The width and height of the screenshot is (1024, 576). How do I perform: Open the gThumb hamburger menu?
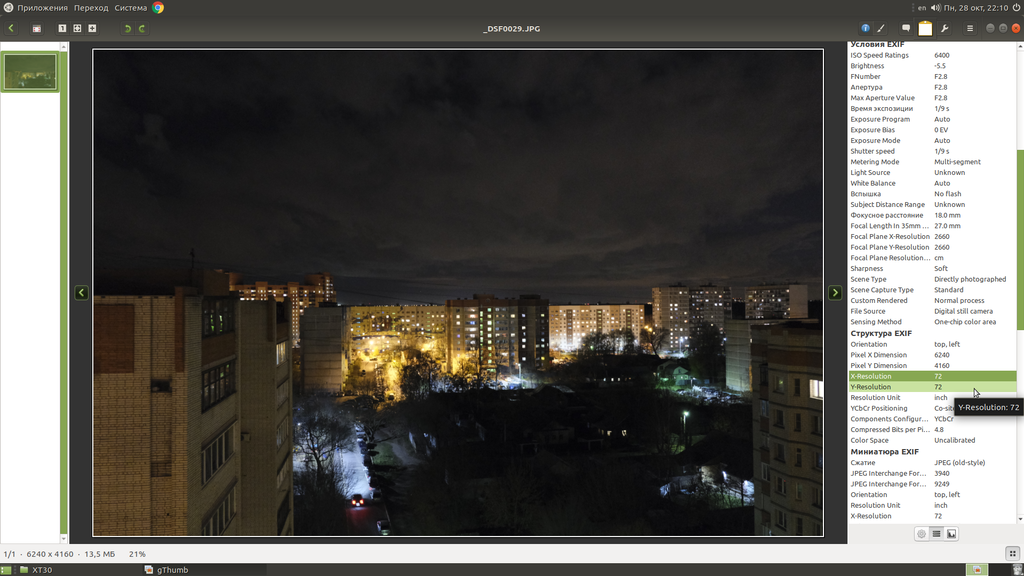970,28
